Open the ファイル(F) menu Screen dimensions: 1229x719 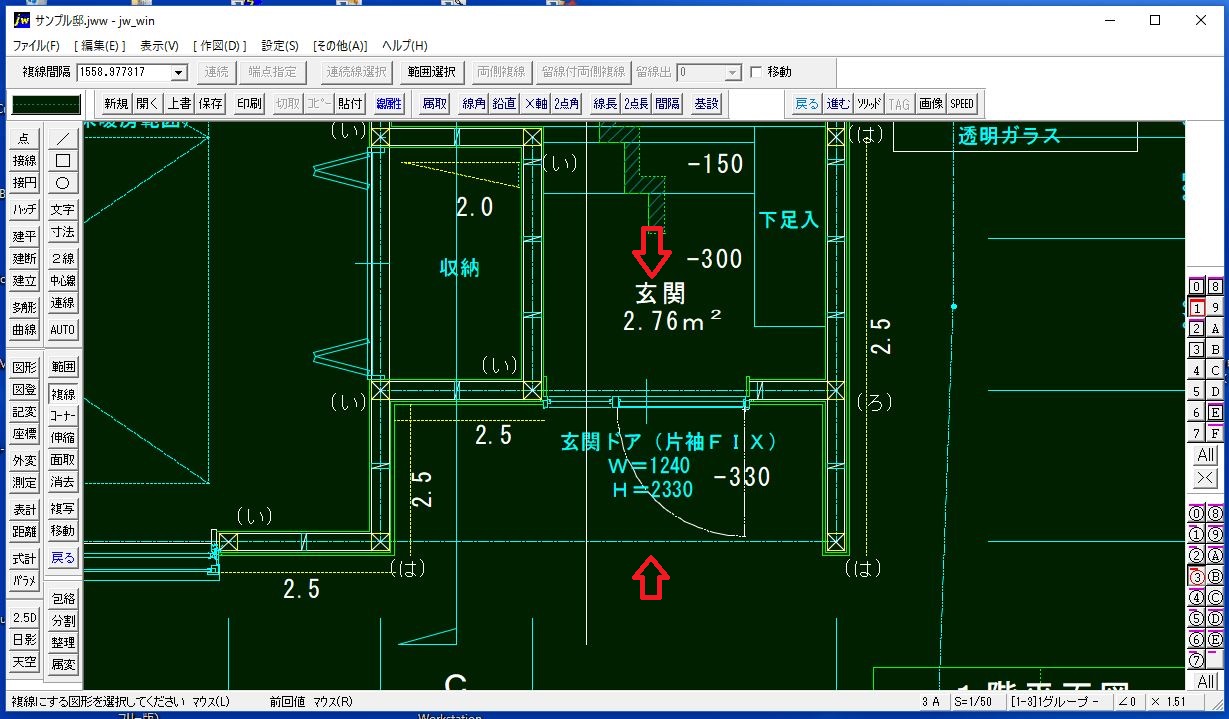36,46
